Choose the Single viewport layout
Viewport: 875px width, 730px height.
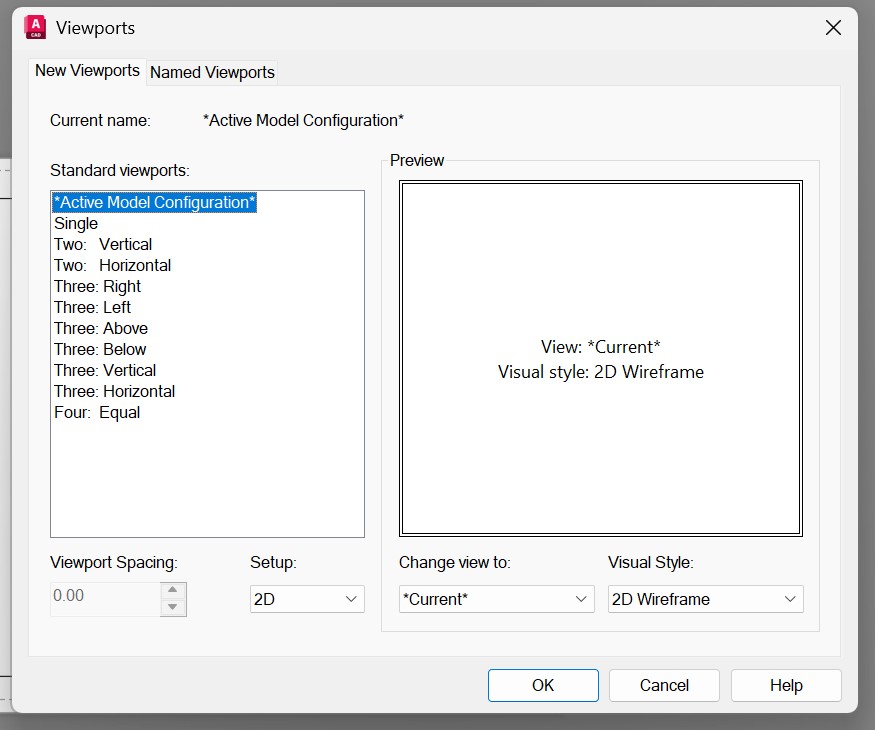[76, 223]
